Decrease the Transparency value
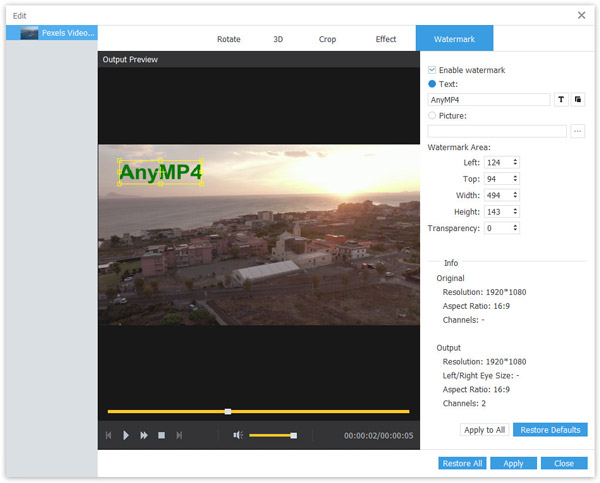This screenshot has height=483, width=600. coord(515,230)
